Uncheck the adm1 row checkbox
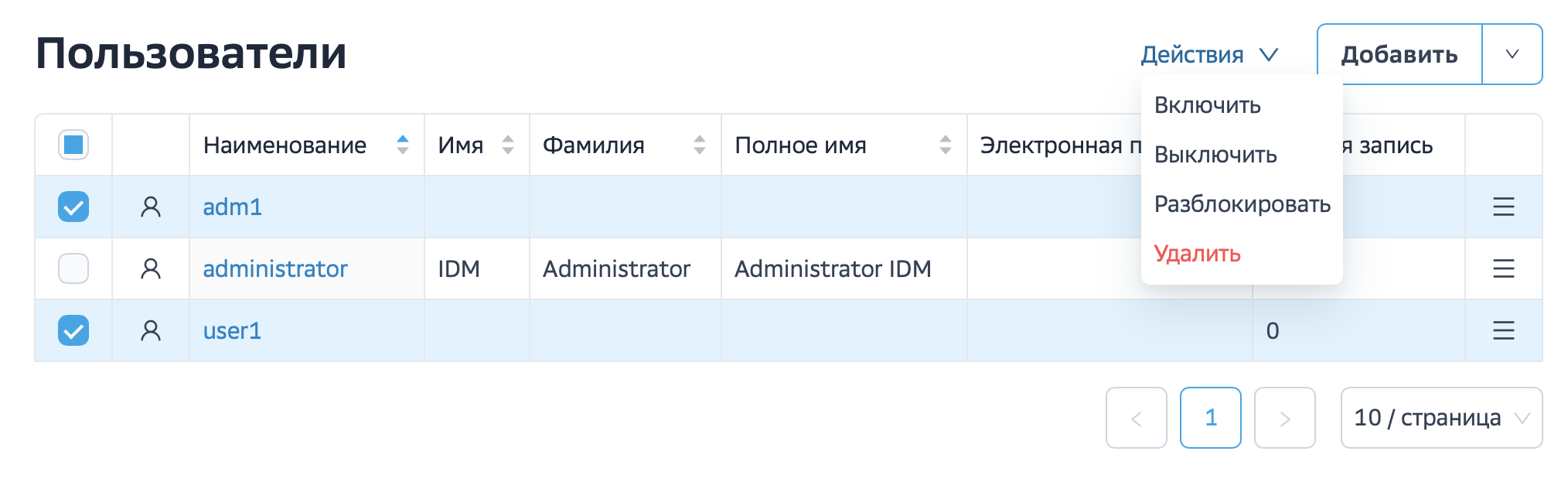1568x492 pixels. 73,207
